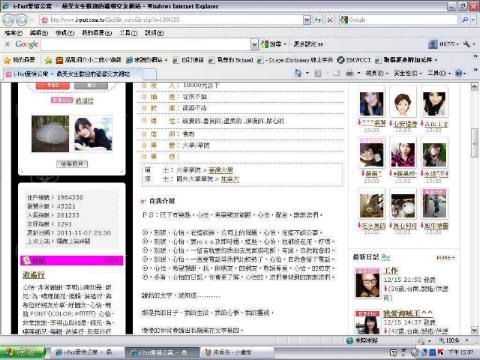Open the profile photo of the woman
Viewport: 480px width, 360px height.
point(93,134)
